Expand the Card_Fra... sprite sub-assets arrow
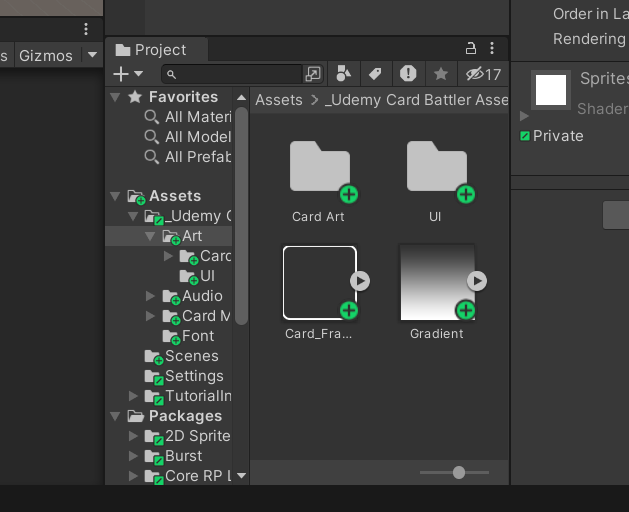Image resolution: width=629 pixels, height=512 pixels. click(x=360, y=281)
